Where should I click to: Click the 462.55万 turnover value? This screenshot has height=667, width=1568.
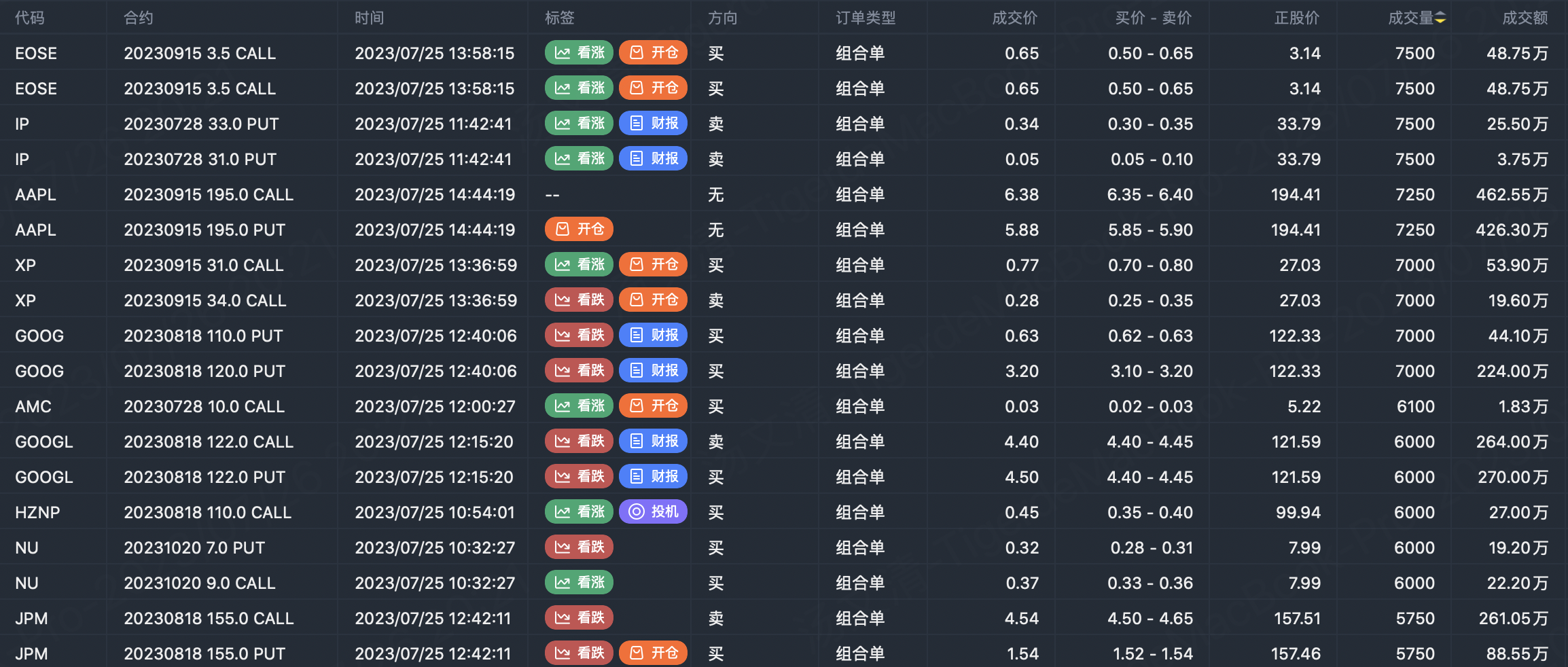tap(1512, 195)
